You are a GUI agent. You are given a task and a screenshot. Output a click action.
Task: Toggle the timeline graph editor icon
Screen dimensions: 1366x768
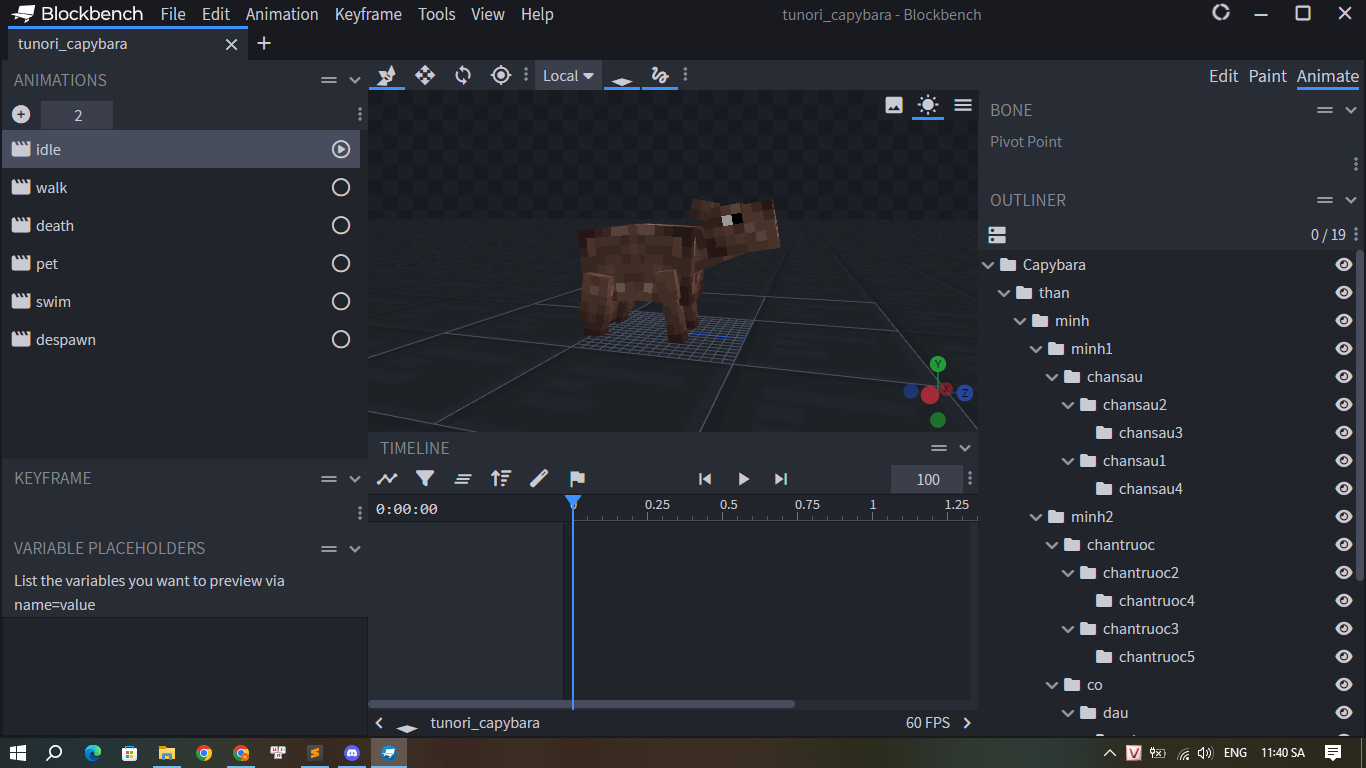[387, 479]
